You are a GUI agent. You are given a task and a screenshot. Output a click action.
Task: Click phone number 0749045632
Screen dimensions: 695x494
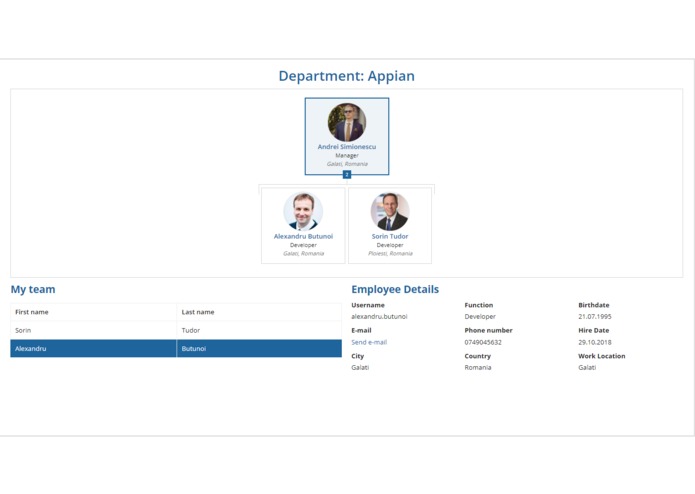point(483,342)
